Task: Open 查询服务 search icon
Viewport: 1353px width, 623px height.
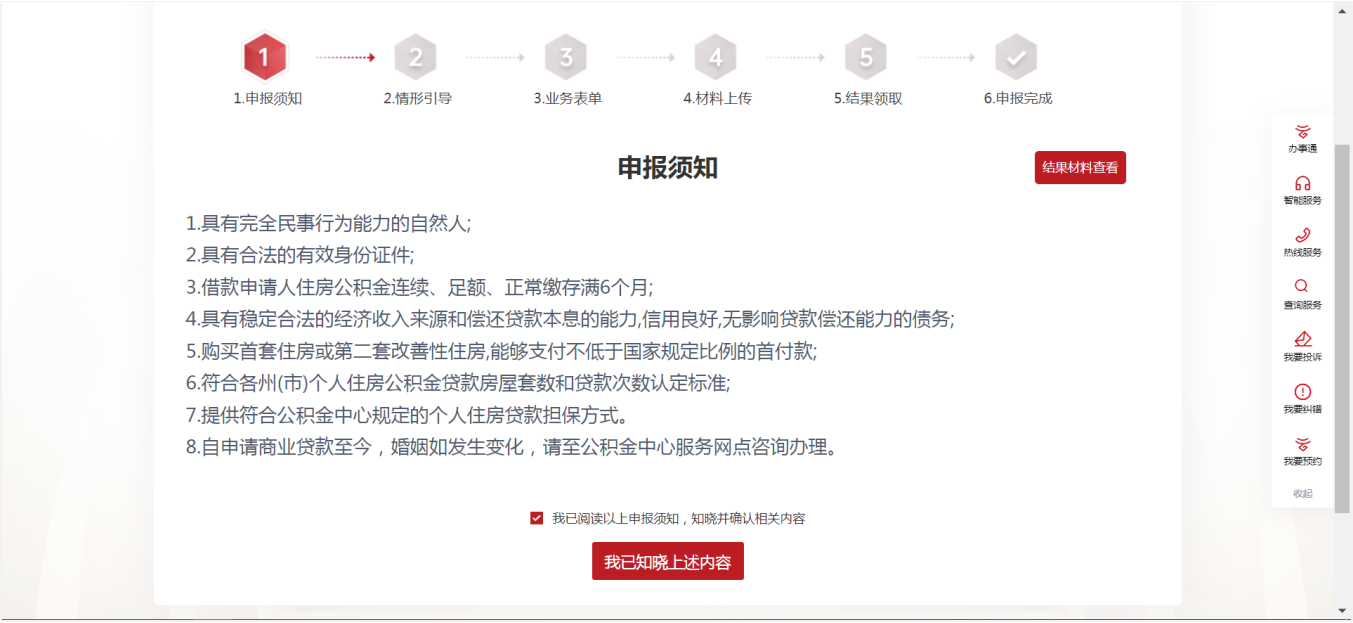Action: 1302,286
